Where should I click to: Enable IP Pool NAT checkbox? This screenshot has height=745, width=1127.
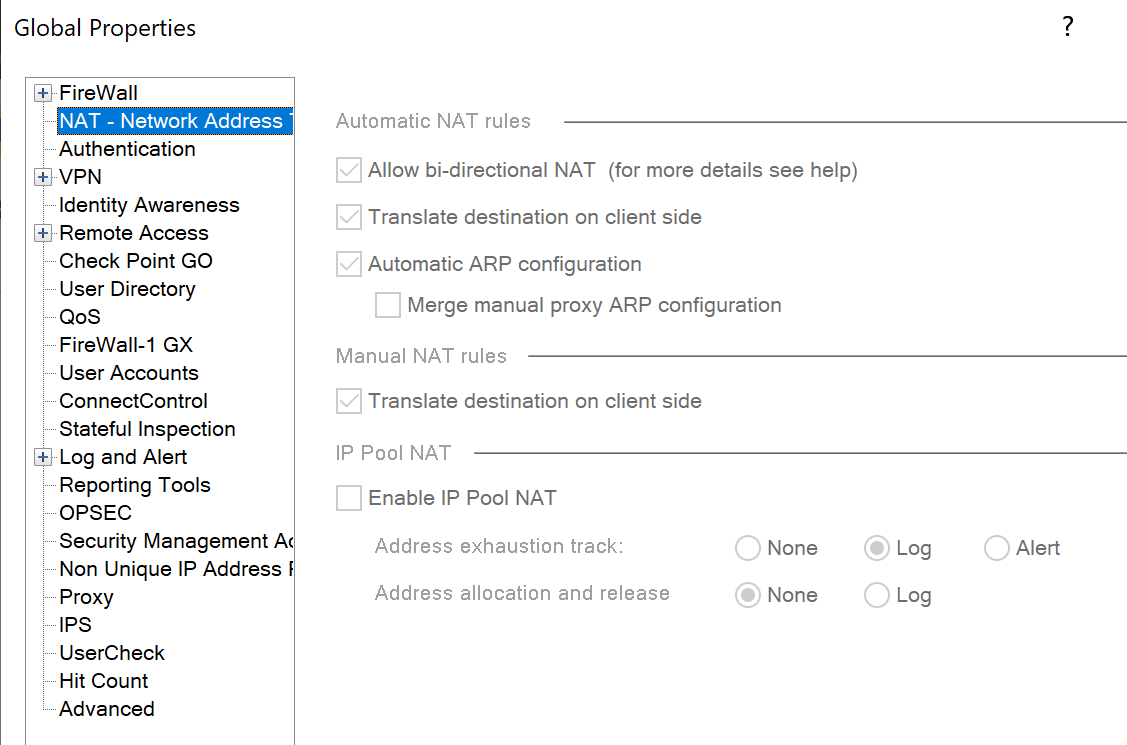tap(349, 498)
